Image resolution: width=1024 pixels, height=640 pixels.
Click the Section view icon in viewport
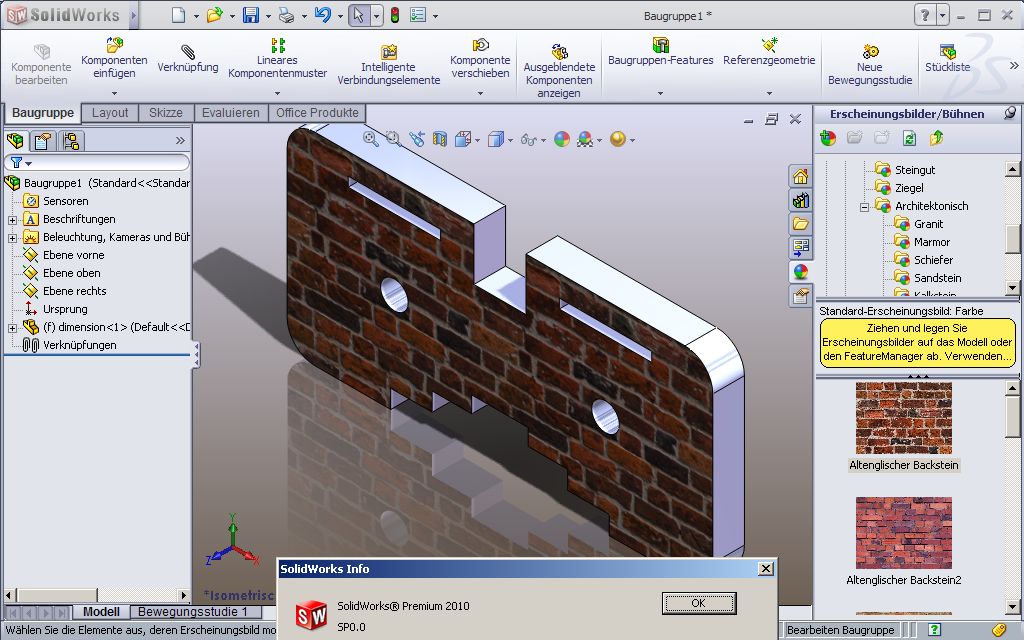pos(440,138)
